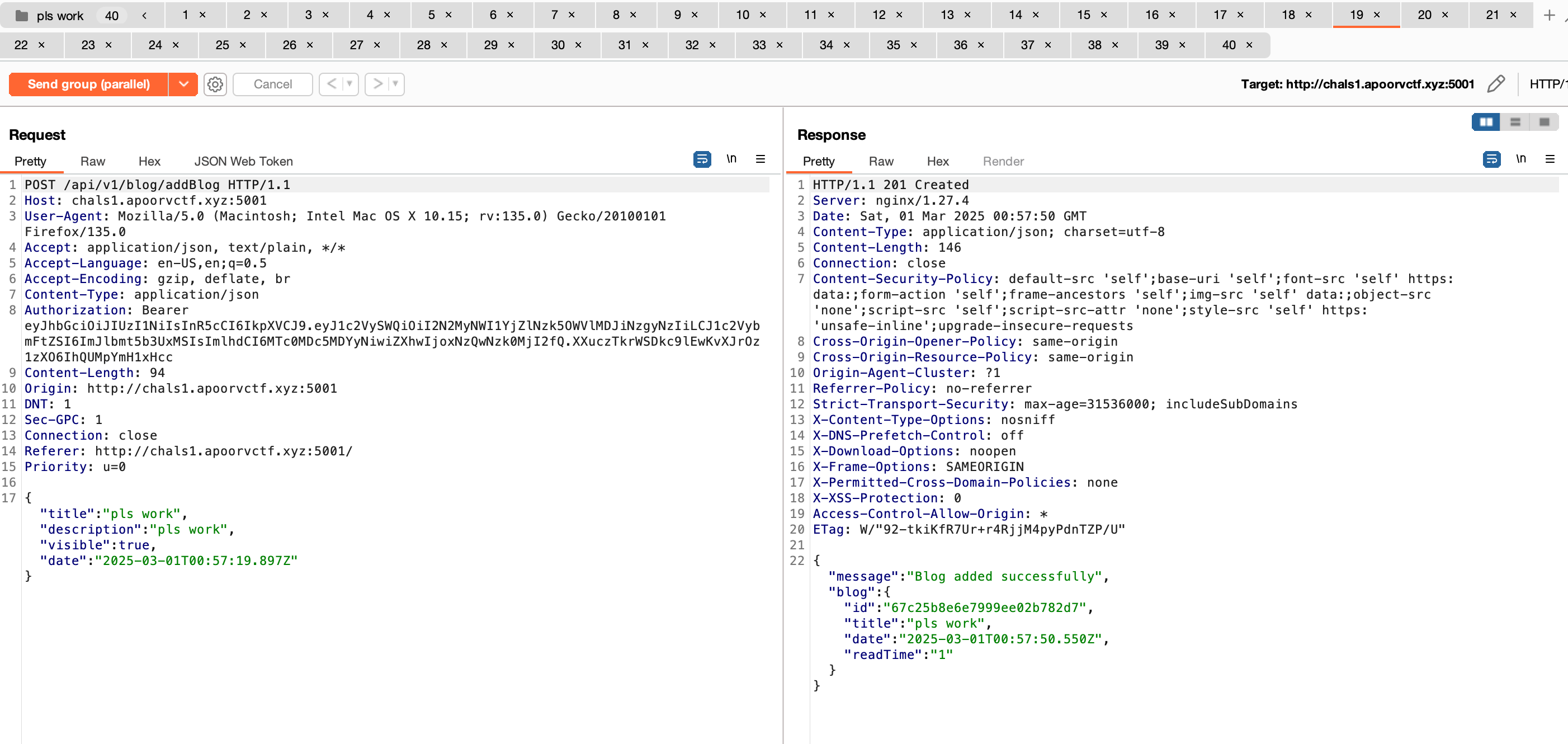
Task: Show non-printable characters in the Response panel
Action: [x=1520, y=159]
